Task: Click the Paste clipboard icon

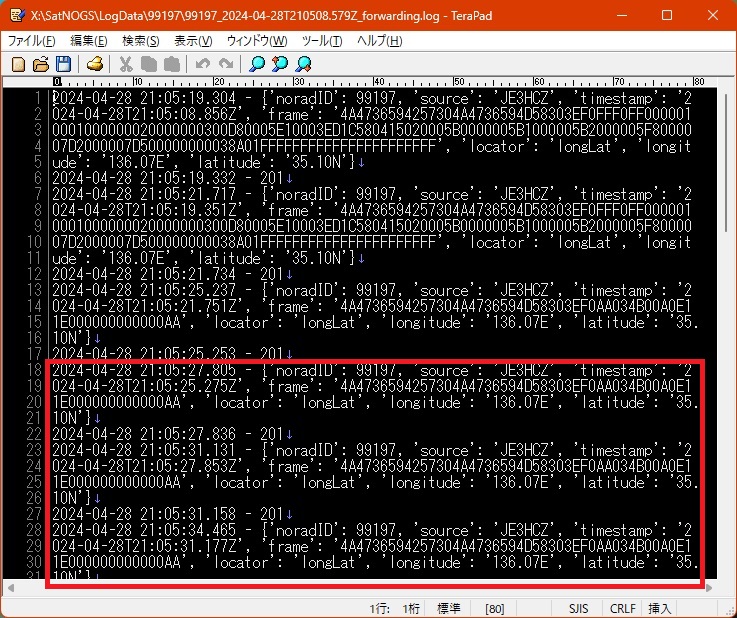Action: tap(172, 64)
